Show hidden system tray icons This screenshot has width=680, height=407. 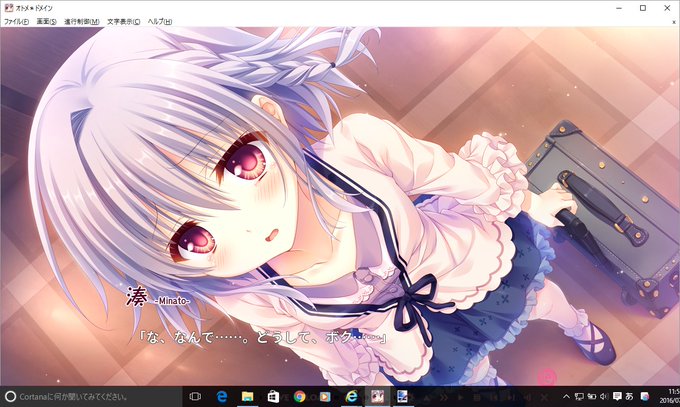click(x=566, y=396)
